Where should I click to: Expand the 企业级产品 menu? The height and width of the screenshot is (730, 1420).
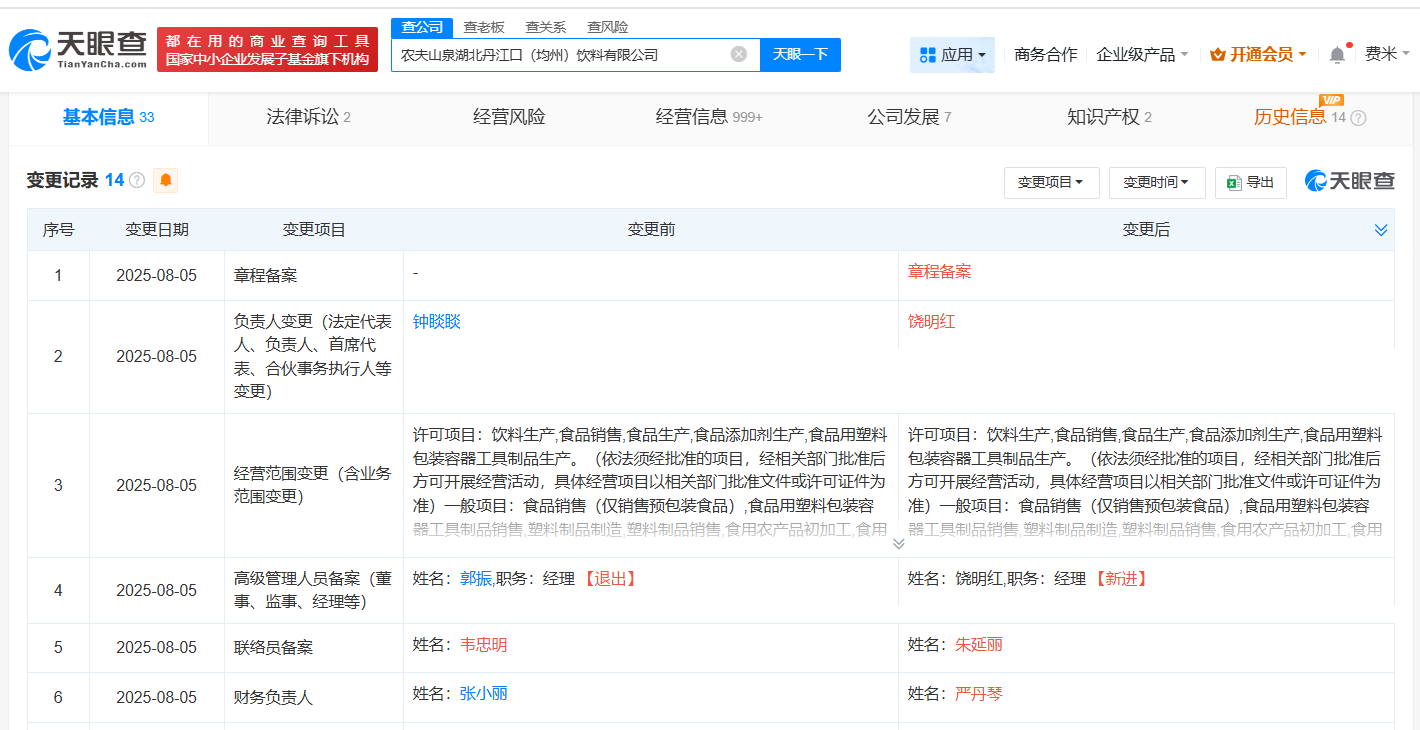click(1142, 55)
